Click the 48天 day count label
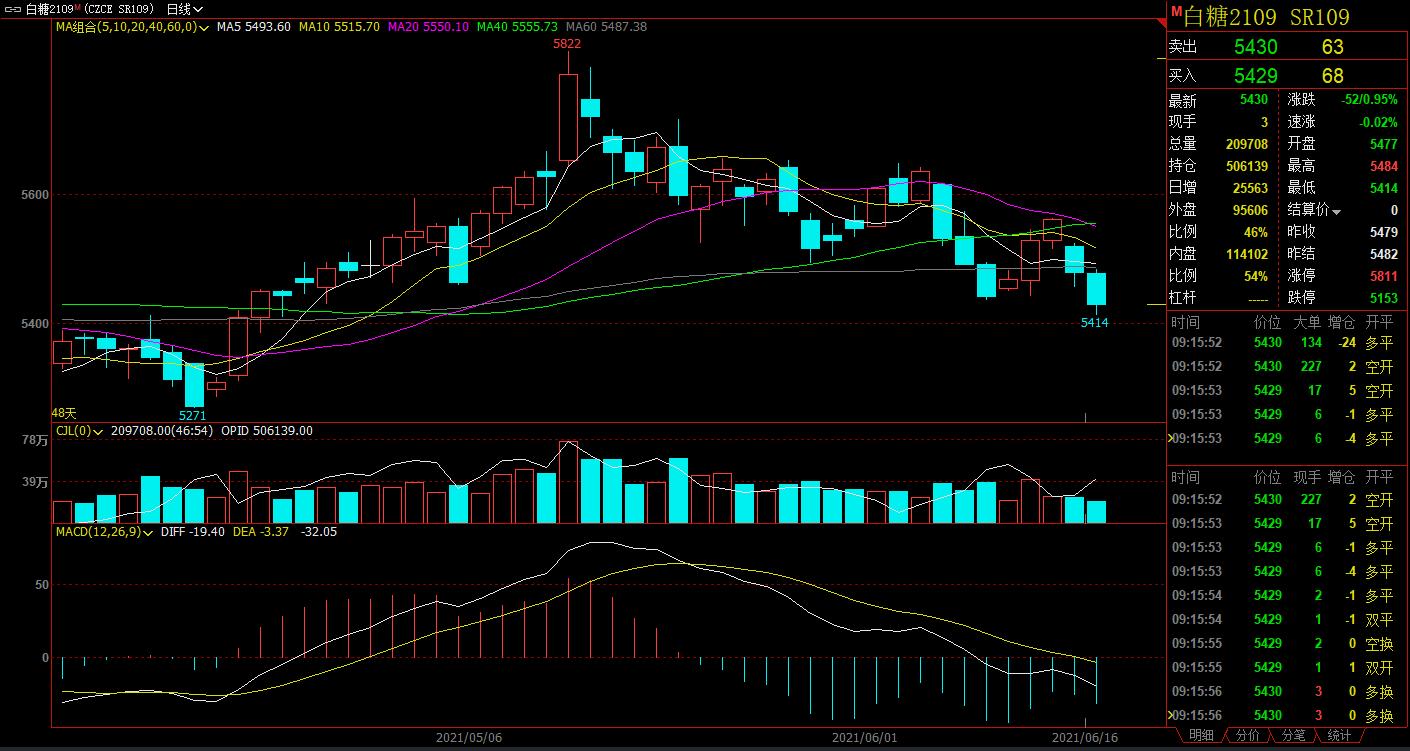Image resolution: width=1410 pixels, height=751 pixels. pos(64,412)
